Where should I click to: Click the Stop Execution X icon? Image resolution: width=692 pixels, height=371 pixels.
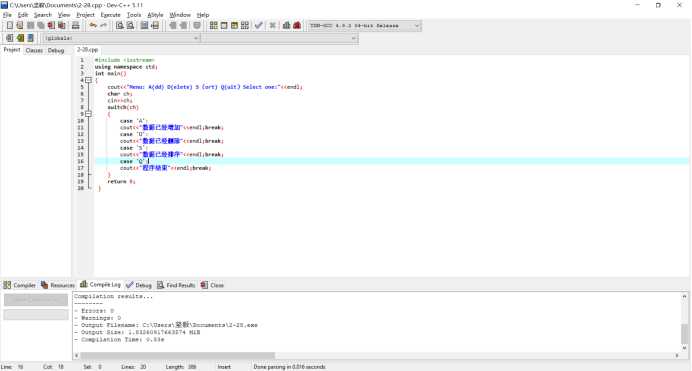(273, 26)
